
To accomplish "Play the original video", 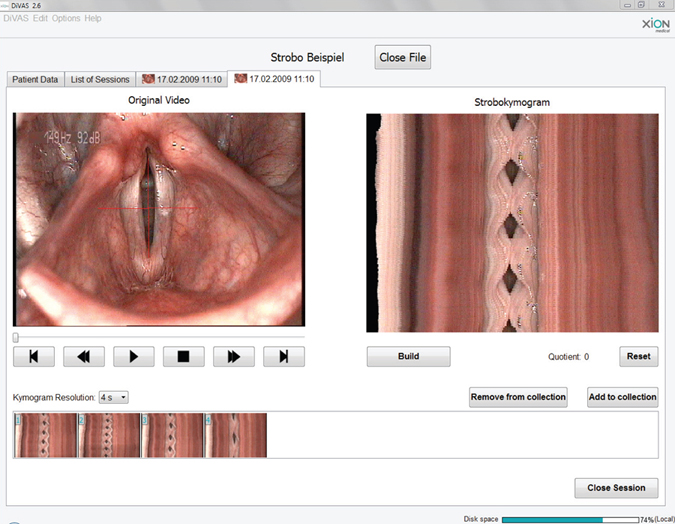I will pyautogui.click(x=134, y=356).
